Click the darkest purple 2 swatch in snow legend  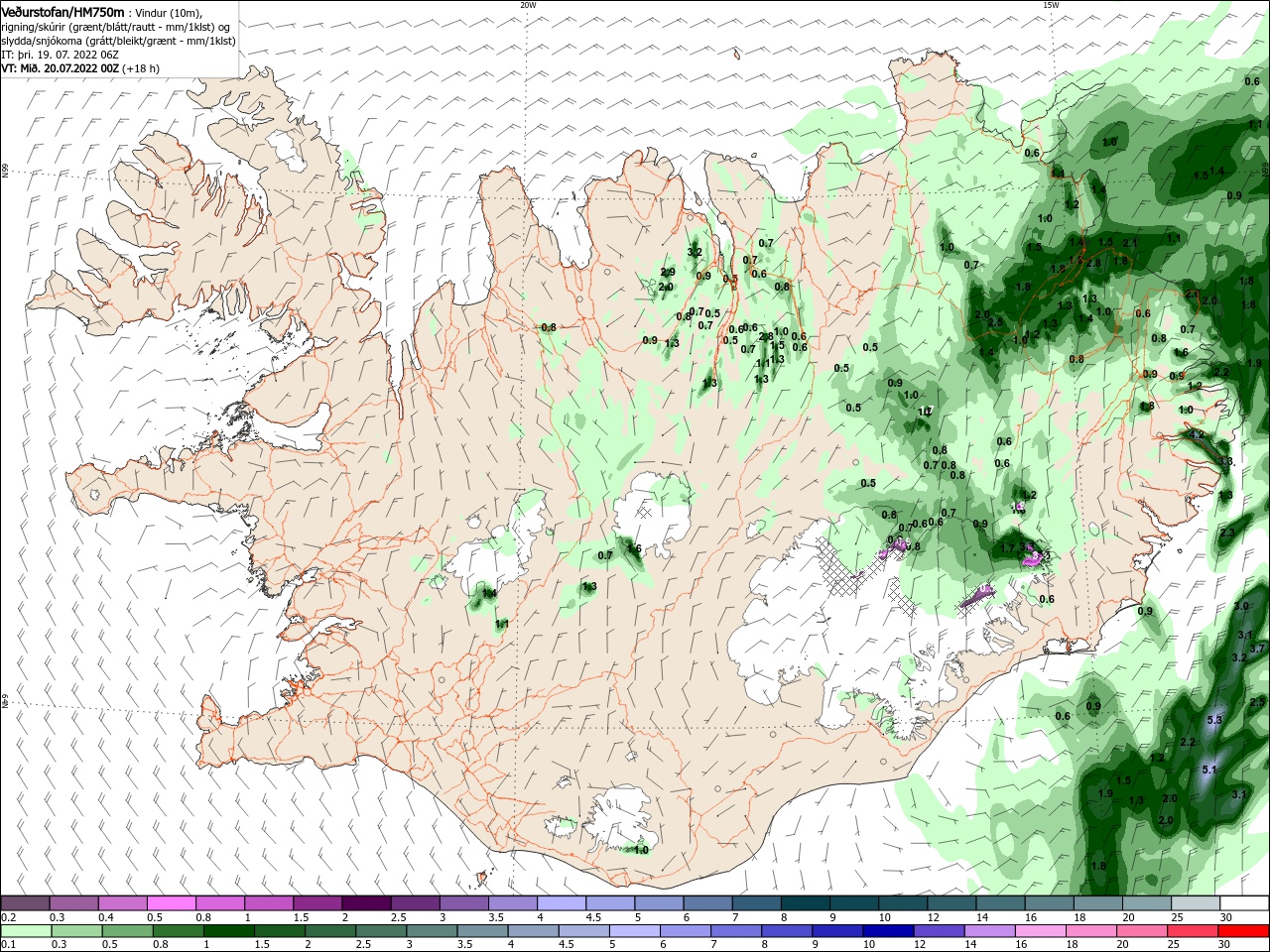click(x=365, y=903)
